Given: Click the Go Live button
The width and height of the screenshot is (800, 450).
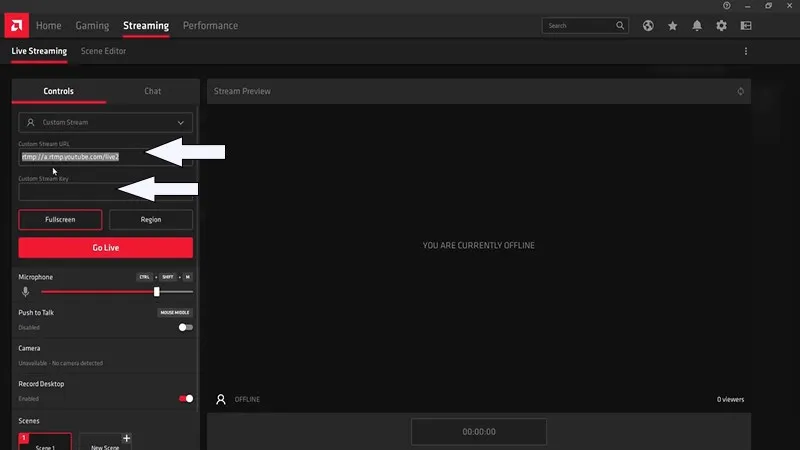Looking at the screenshot, I should tap(106, 247).
